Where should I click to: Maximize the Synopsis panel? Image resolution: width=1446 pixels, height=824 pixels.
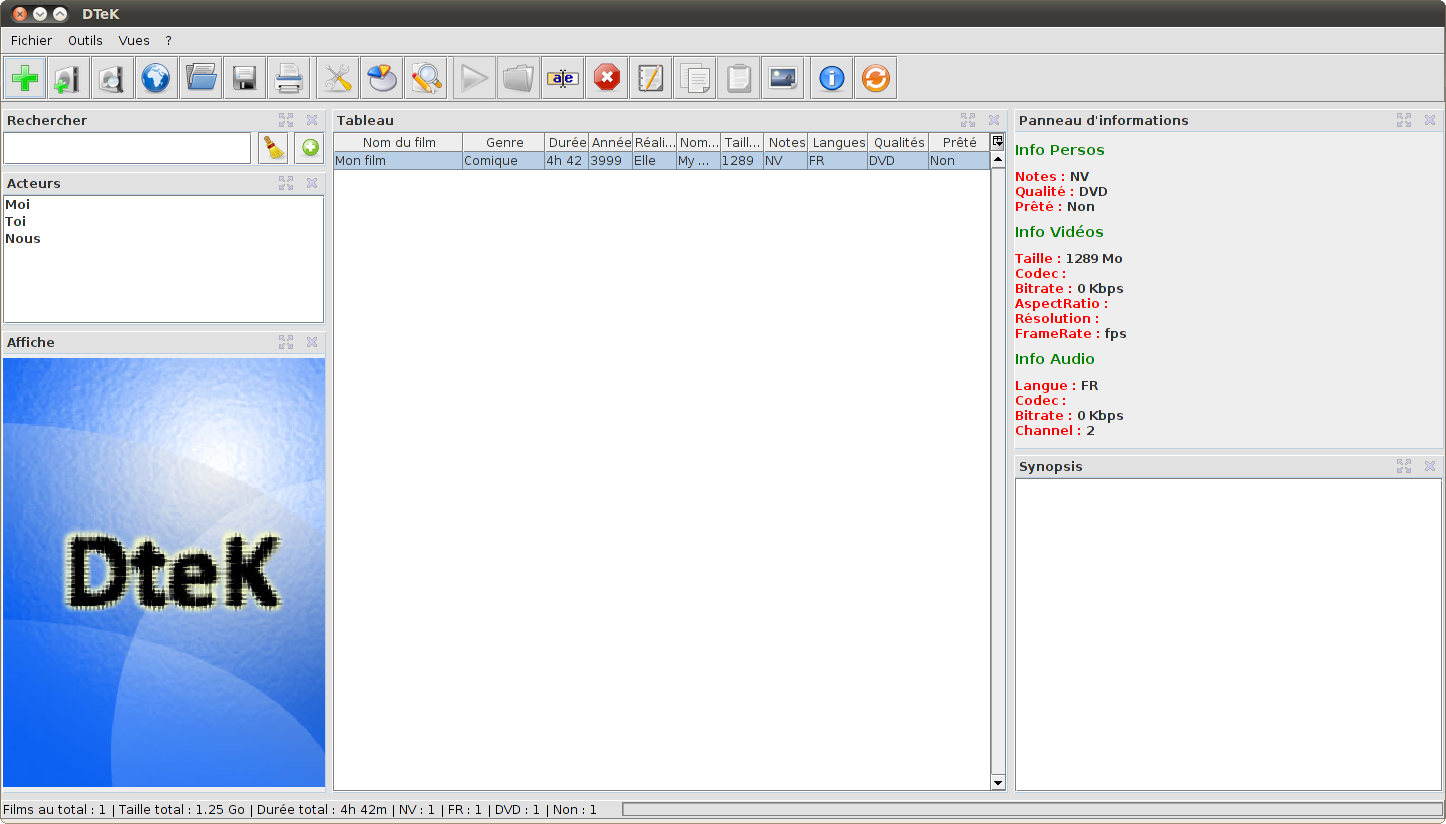1404,466
